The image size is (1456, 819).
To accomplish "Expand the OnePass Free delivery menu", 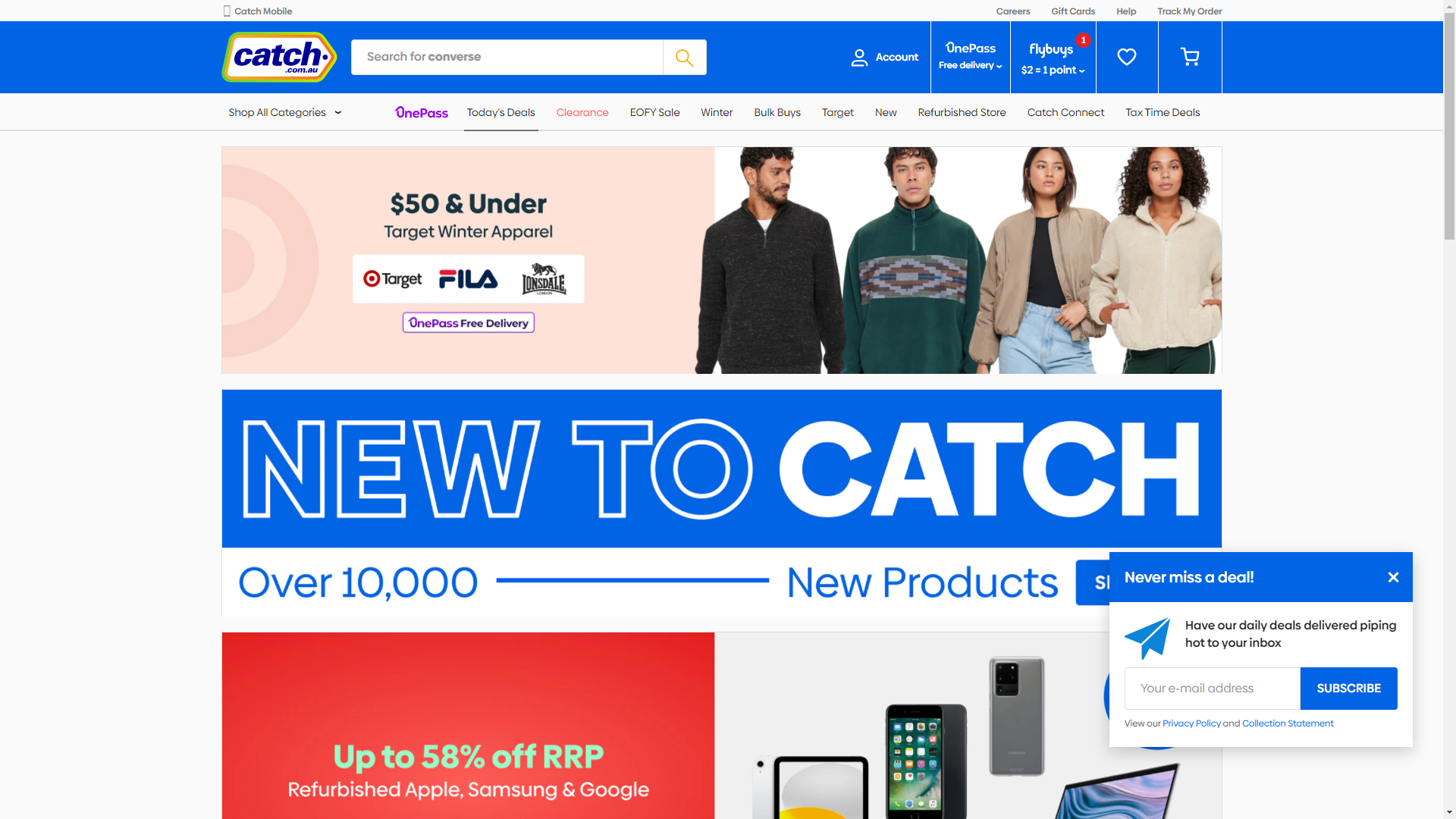I will [x=970, y=58].
